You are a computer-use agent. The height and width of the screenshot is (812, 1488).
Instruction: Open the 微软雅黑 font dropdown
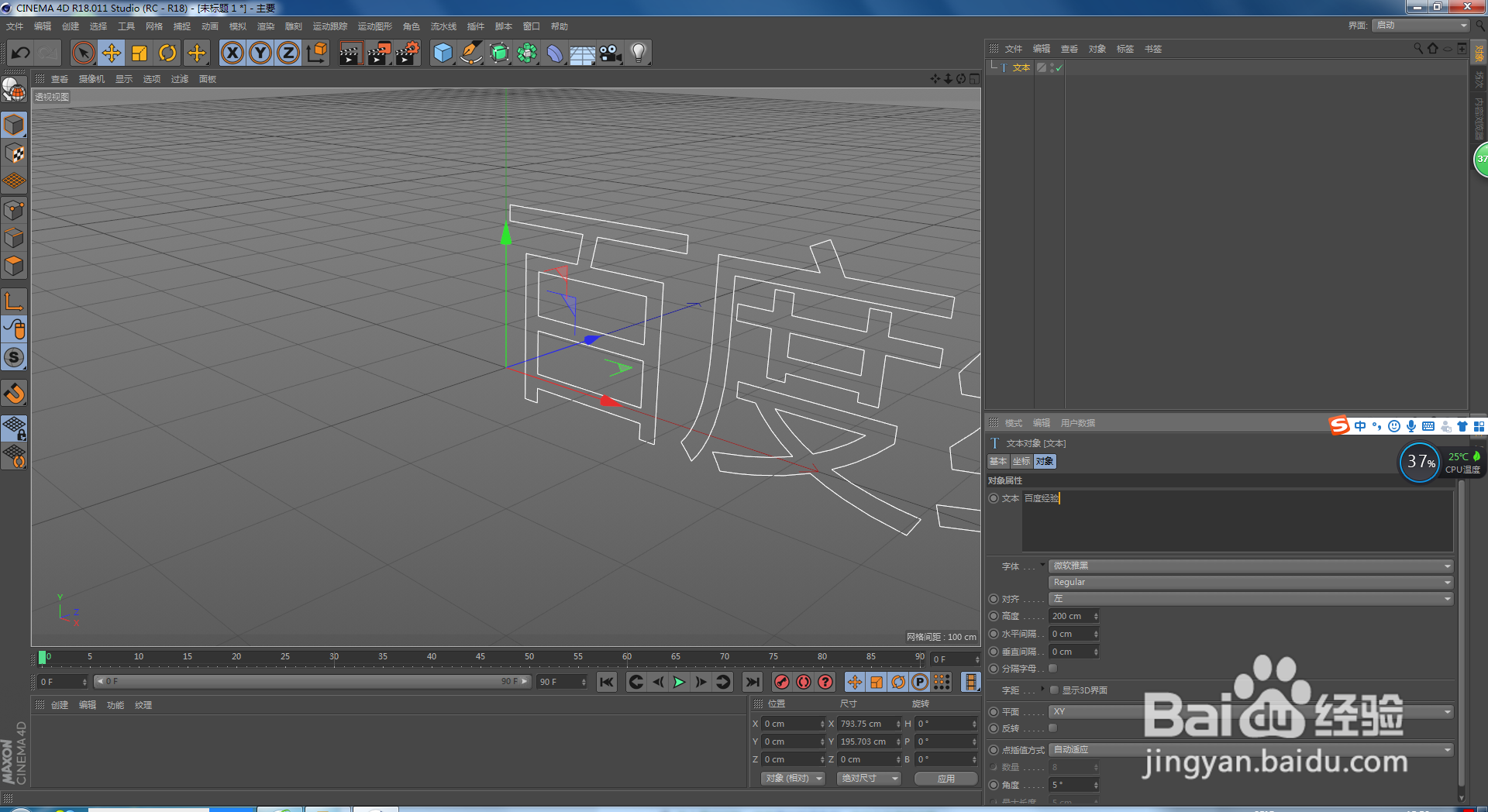(x=1251, y=566)
